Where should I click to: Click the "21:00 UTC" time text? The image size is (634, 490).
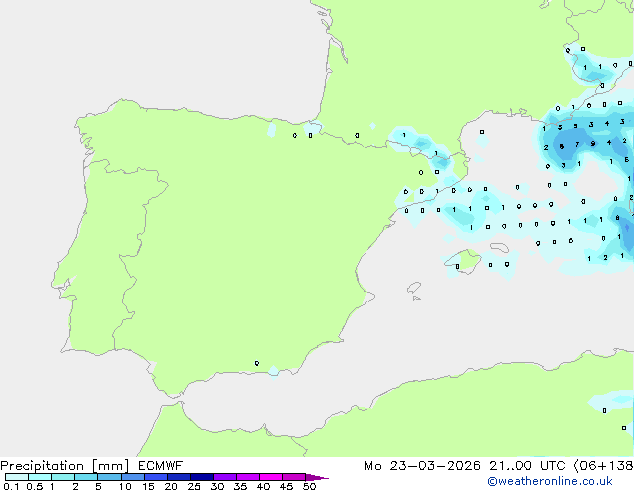(527, 466)
